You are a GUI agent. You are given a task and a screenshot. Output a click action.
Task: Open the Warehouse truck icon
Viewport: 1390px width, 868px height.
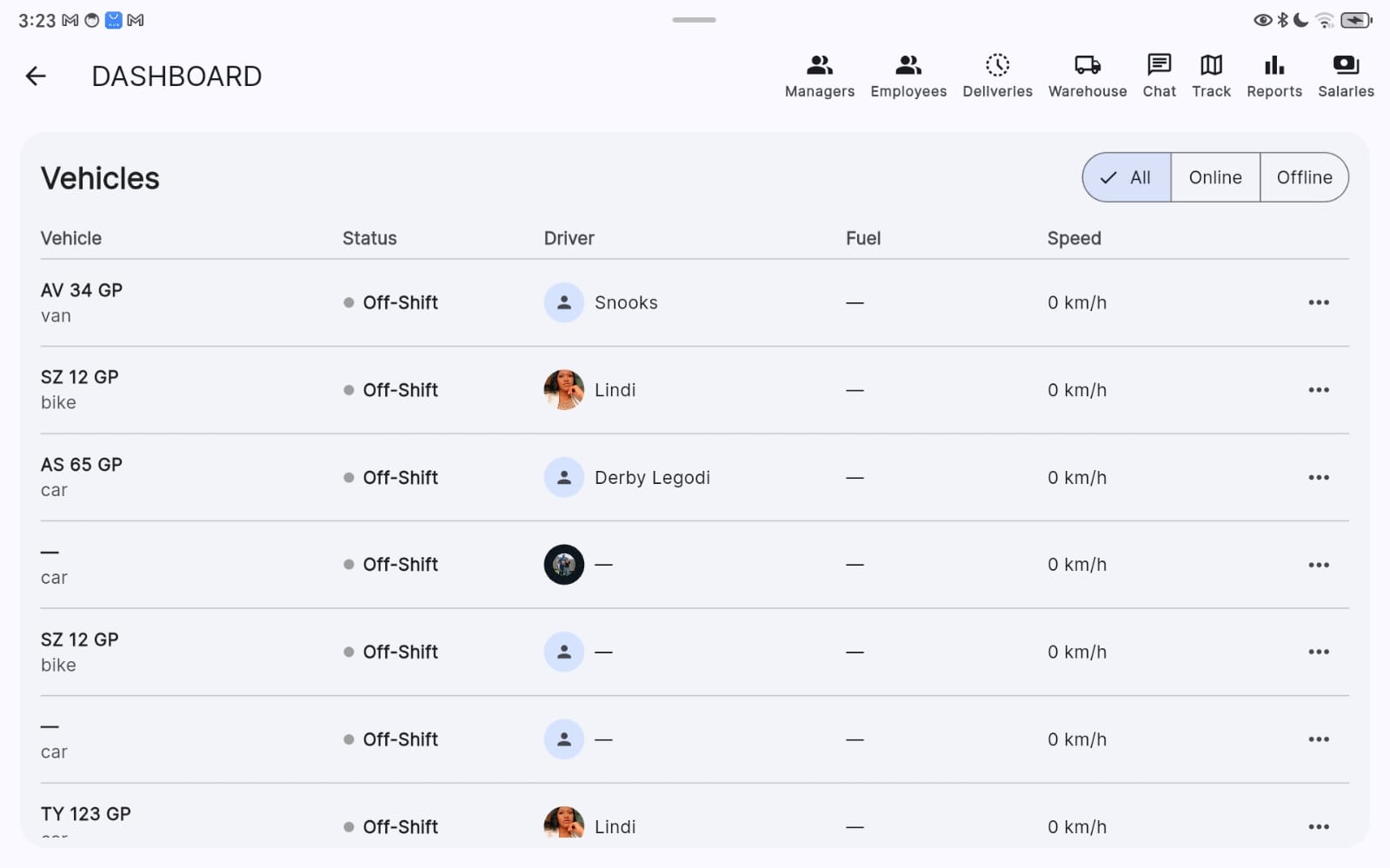(x=1087, y=66)
